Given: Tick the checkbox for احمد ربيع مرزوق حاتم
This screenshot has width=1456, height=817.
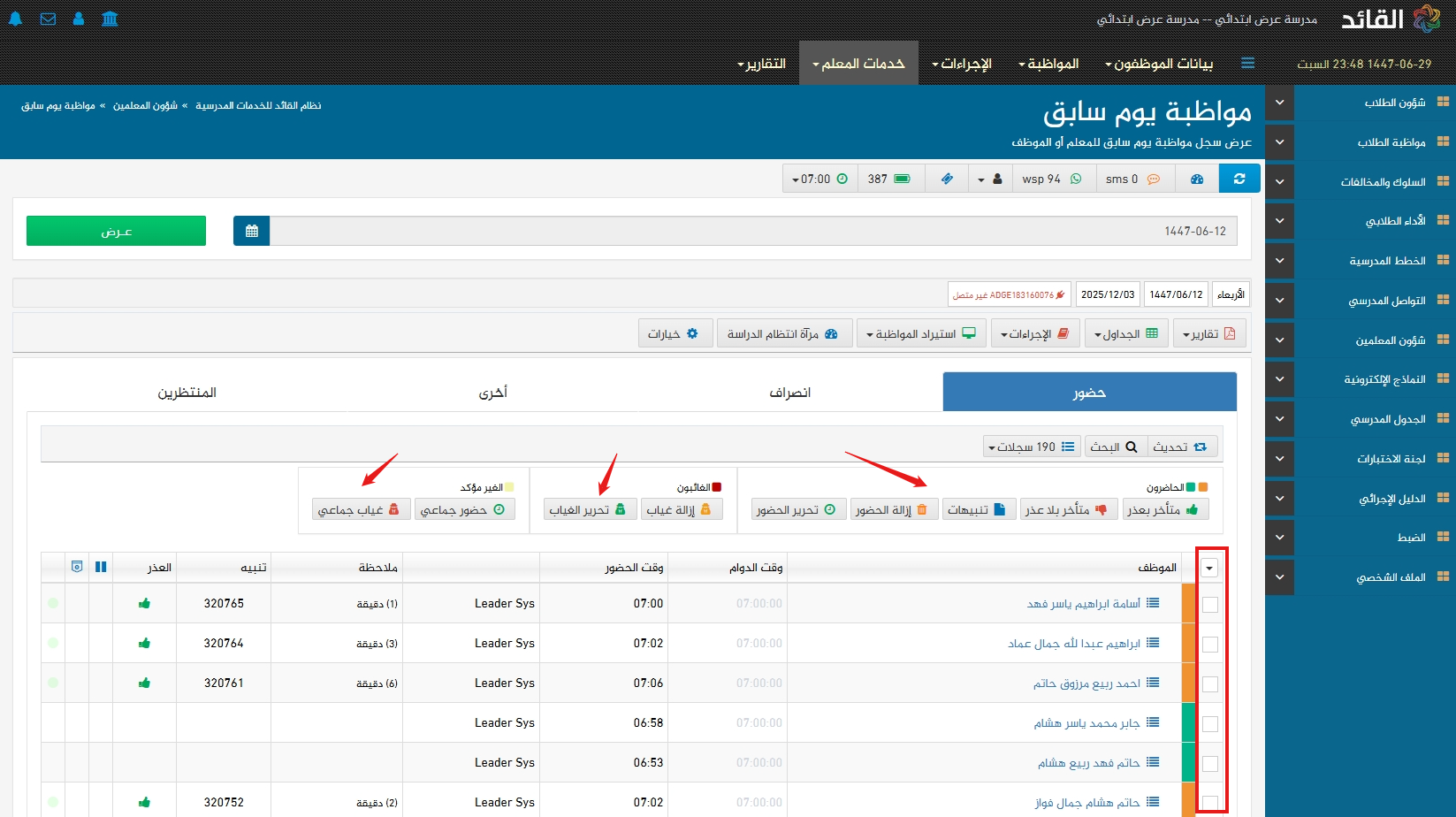Looking at the screenshot, I should [1210, 683].
